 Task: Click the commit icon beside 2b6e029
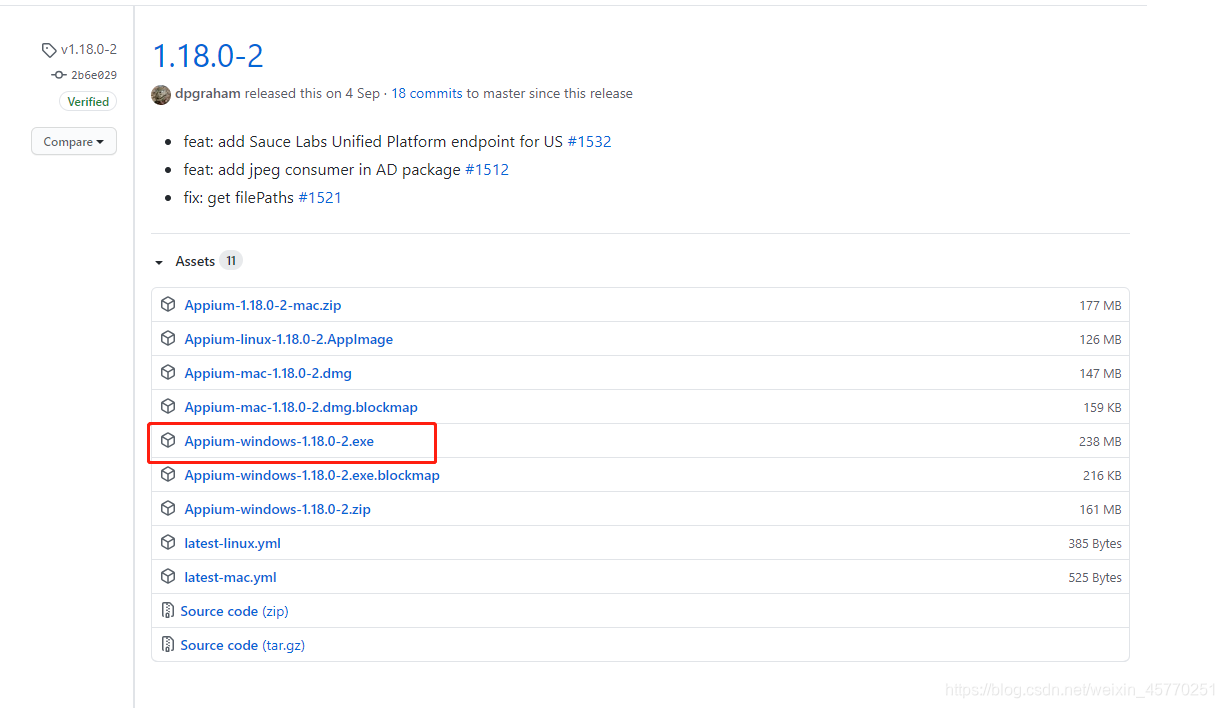click(x=59, y=75)
